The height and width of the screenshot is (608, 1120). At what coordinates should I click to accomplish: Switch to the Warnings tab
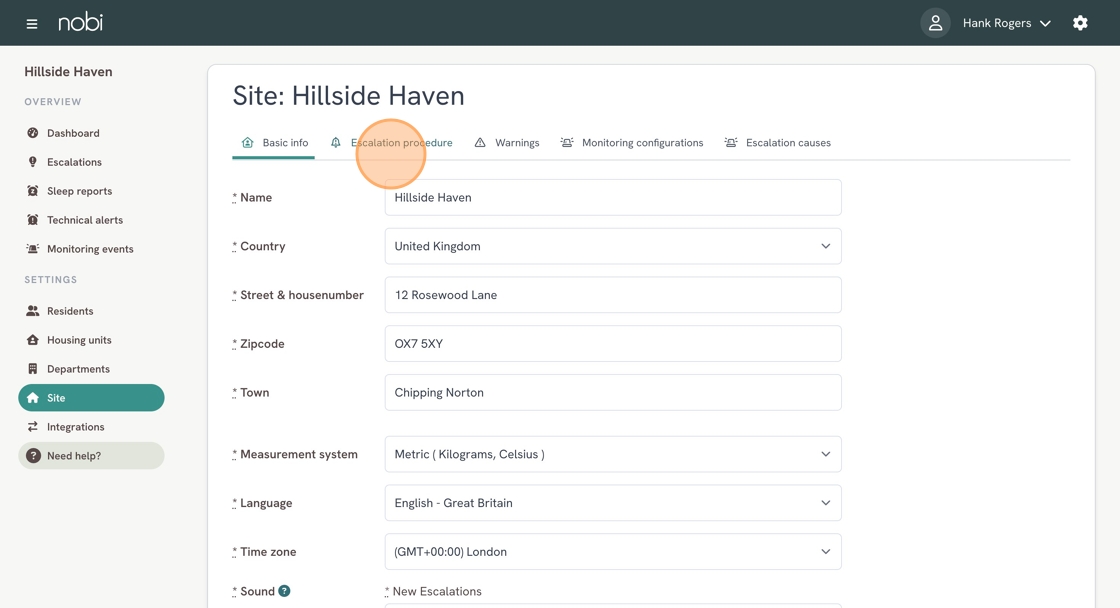(516, 143)
